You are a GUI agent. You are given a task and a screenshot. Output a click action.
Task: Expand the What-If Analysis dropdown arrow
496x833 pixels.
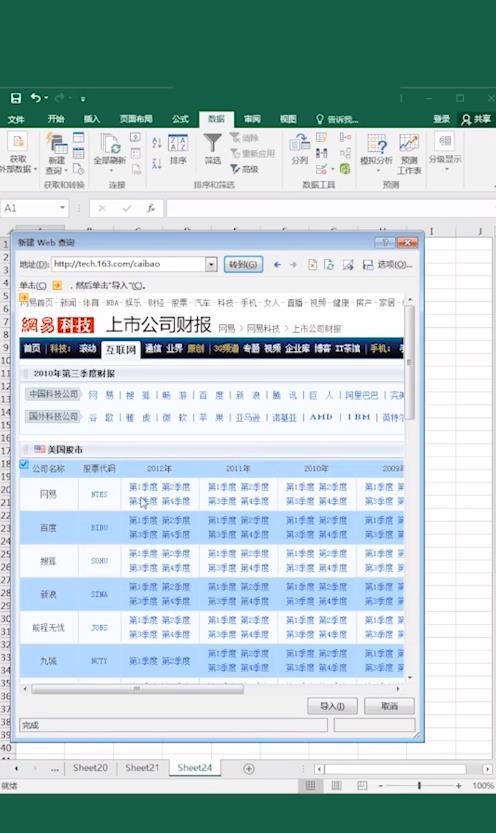tap(378, 171)
